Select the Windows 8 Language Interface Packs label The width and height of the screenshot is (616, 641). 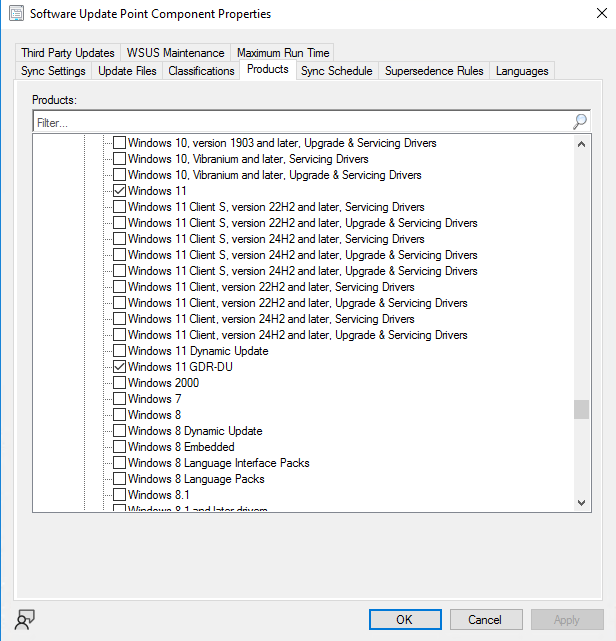219,463
